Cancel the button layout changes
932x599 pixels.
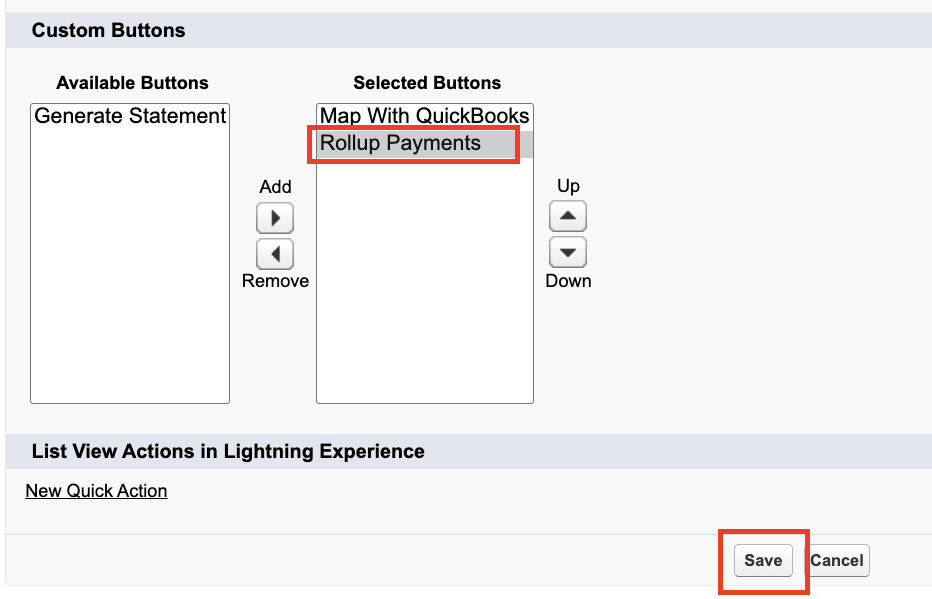point(837,561)
